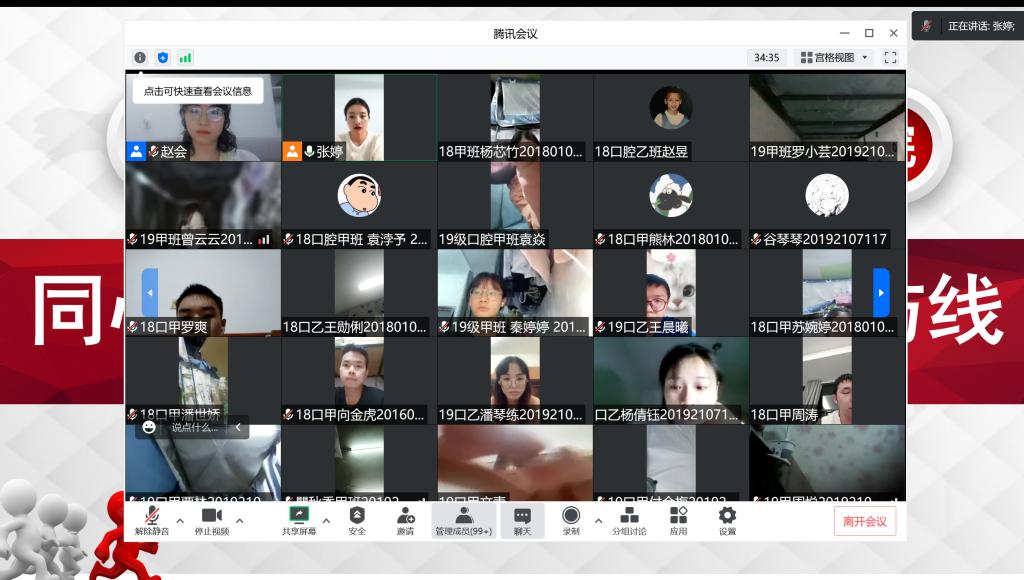Expand audio options arrow beside 解除静音

(x=180, y=520)
